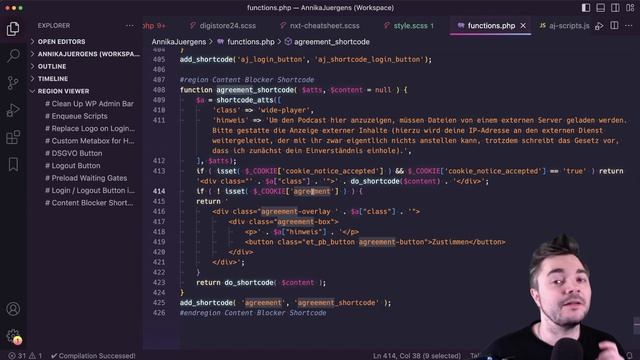The width and height of the screenshot is (640, 360).
Task: Click 'return do_shortcode' on line 423
Action: [x=235, y=282]
